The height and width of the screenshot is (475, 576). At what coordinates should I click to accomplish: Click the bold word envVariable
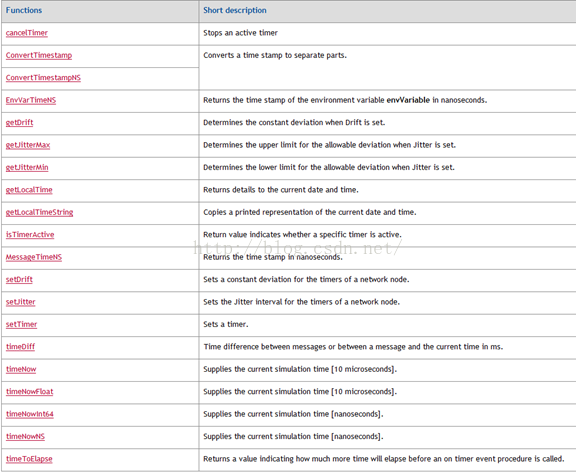point(408,100)
